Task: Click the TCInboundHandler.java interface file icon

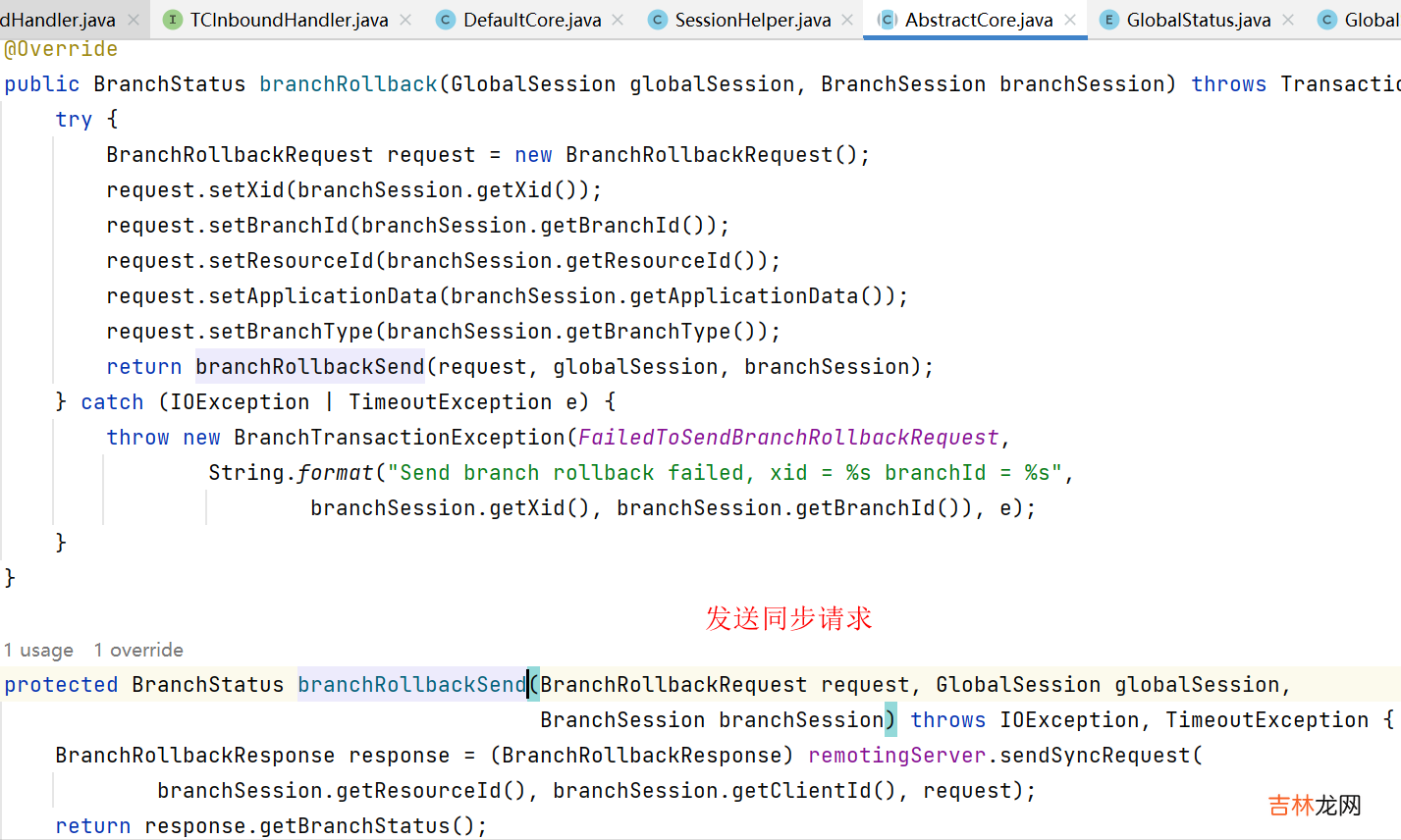Action: coord(173,20)
